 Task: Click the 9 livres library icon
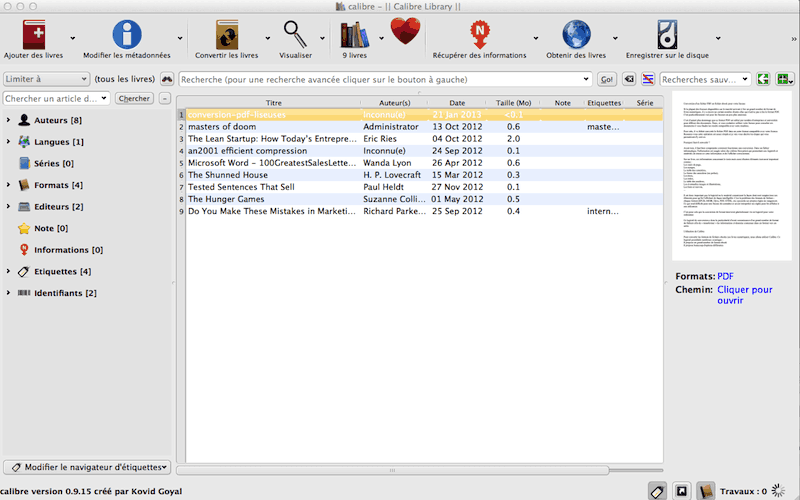355,35
